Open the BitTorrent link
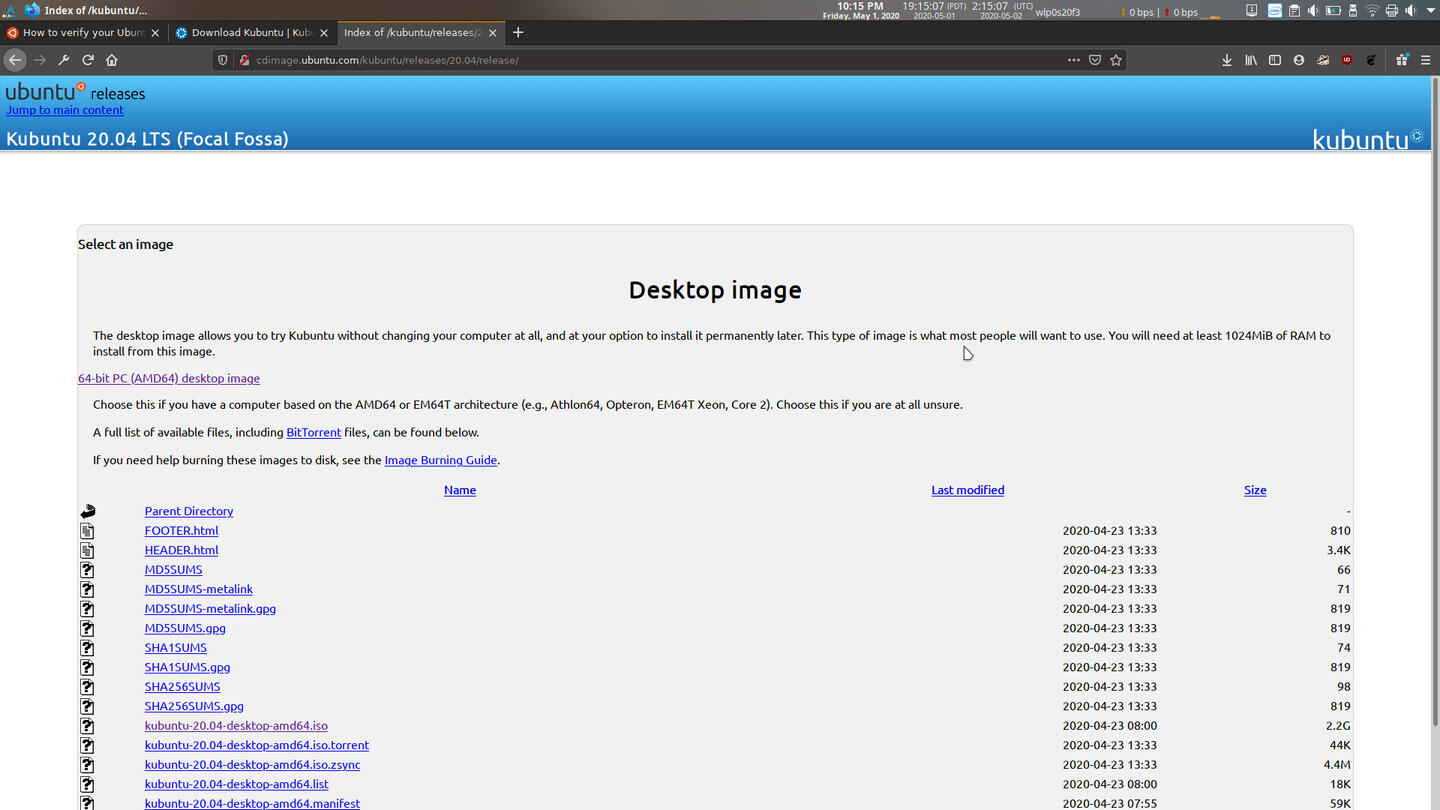The width and height of the screenshot is (1440, 810). coord(314,432)
